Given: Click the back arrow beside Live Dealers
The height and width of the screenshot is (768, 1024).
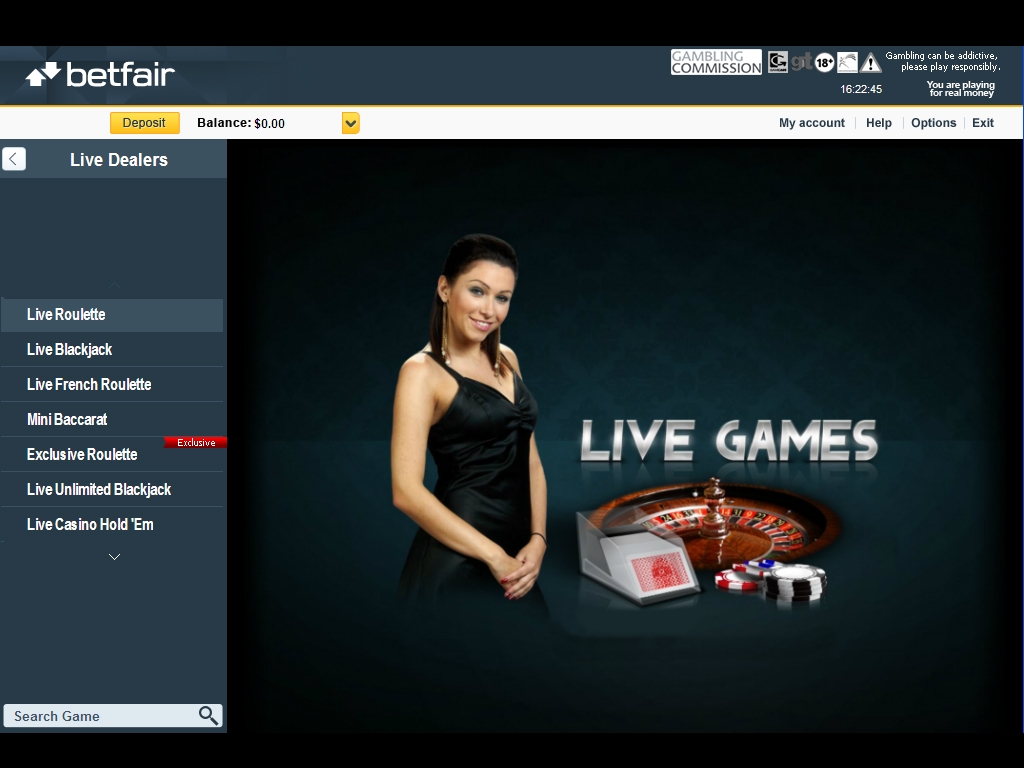Looking at the screenshot, I should coord(14,159).
